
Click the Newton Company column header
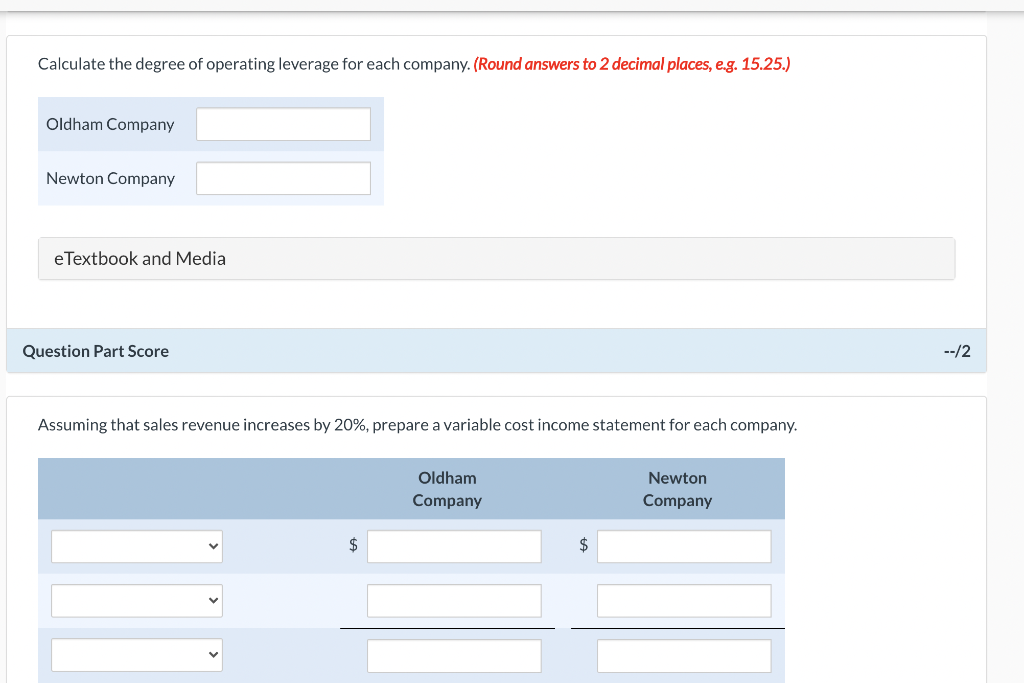pos(677,489)
